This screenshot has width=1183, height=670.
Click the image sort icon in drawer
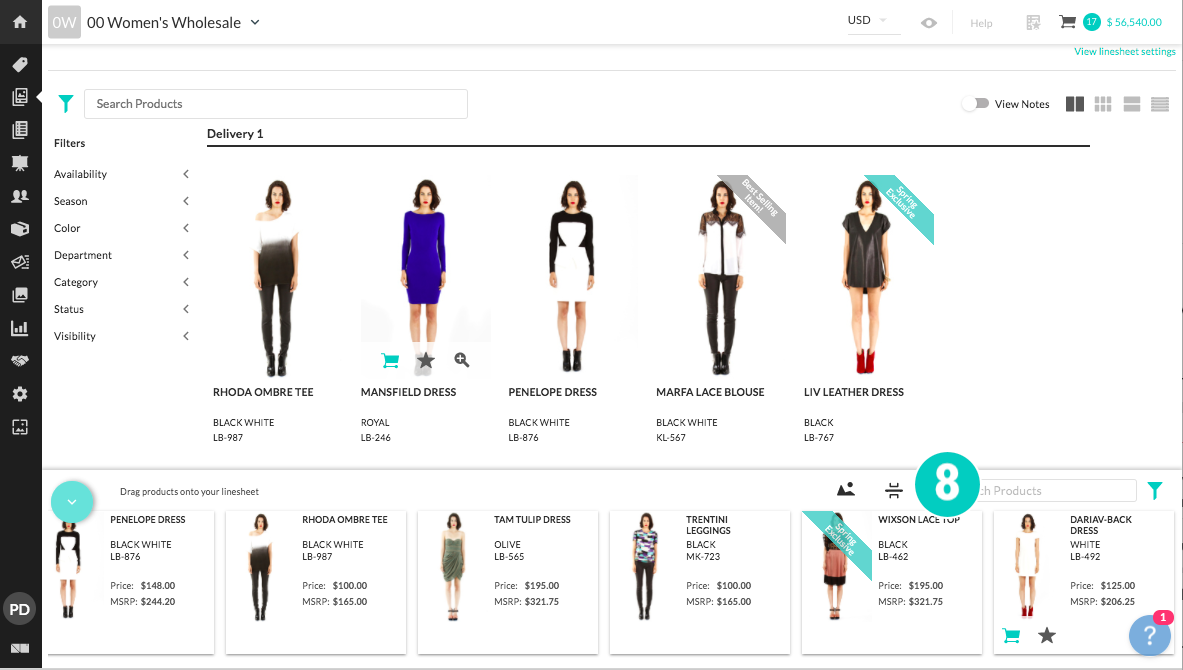tap(846, 490)
